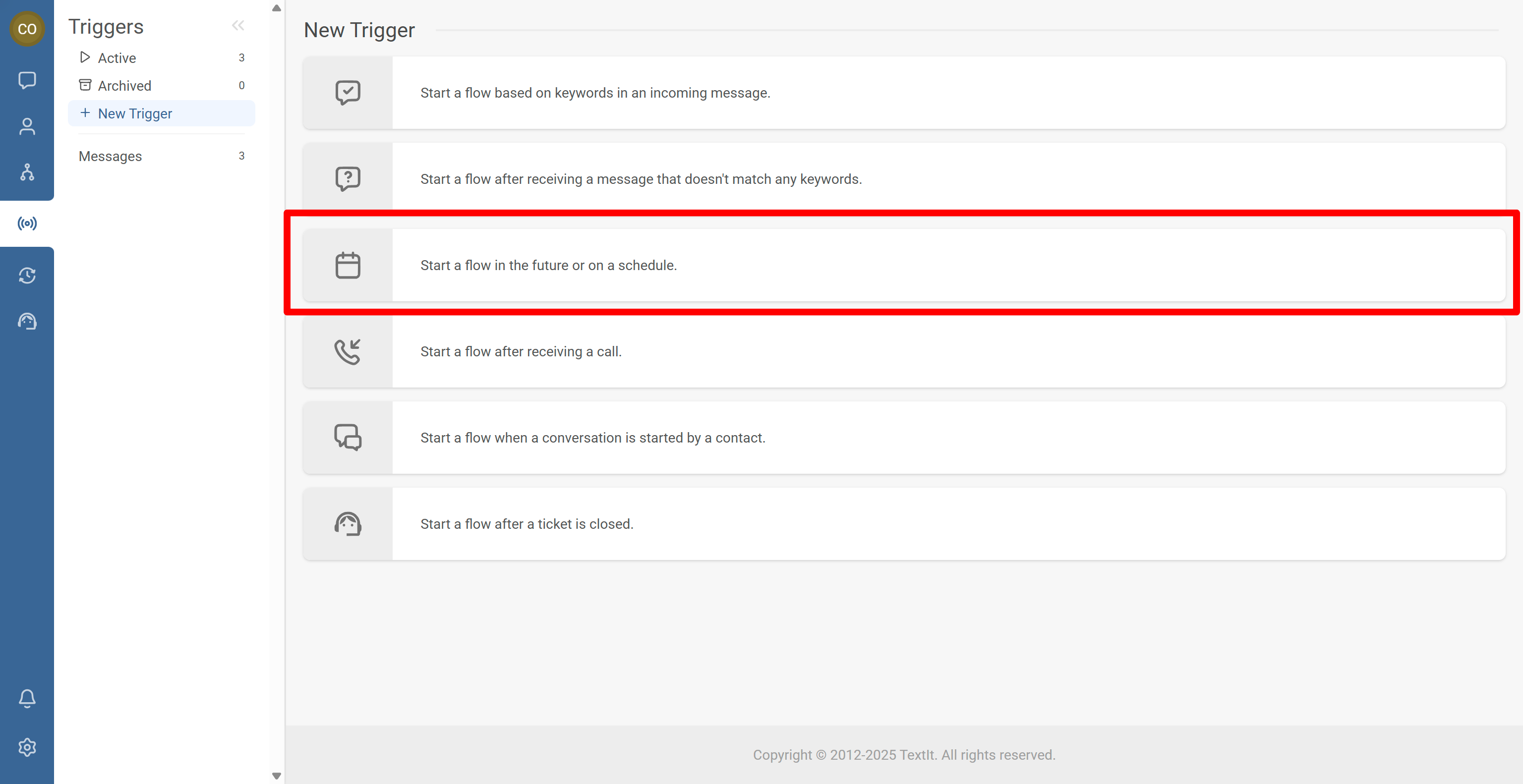Open the Messages trigger type filter
Image resolution: width=1523 pixels, height=784 pixels.
click(110, 156)
